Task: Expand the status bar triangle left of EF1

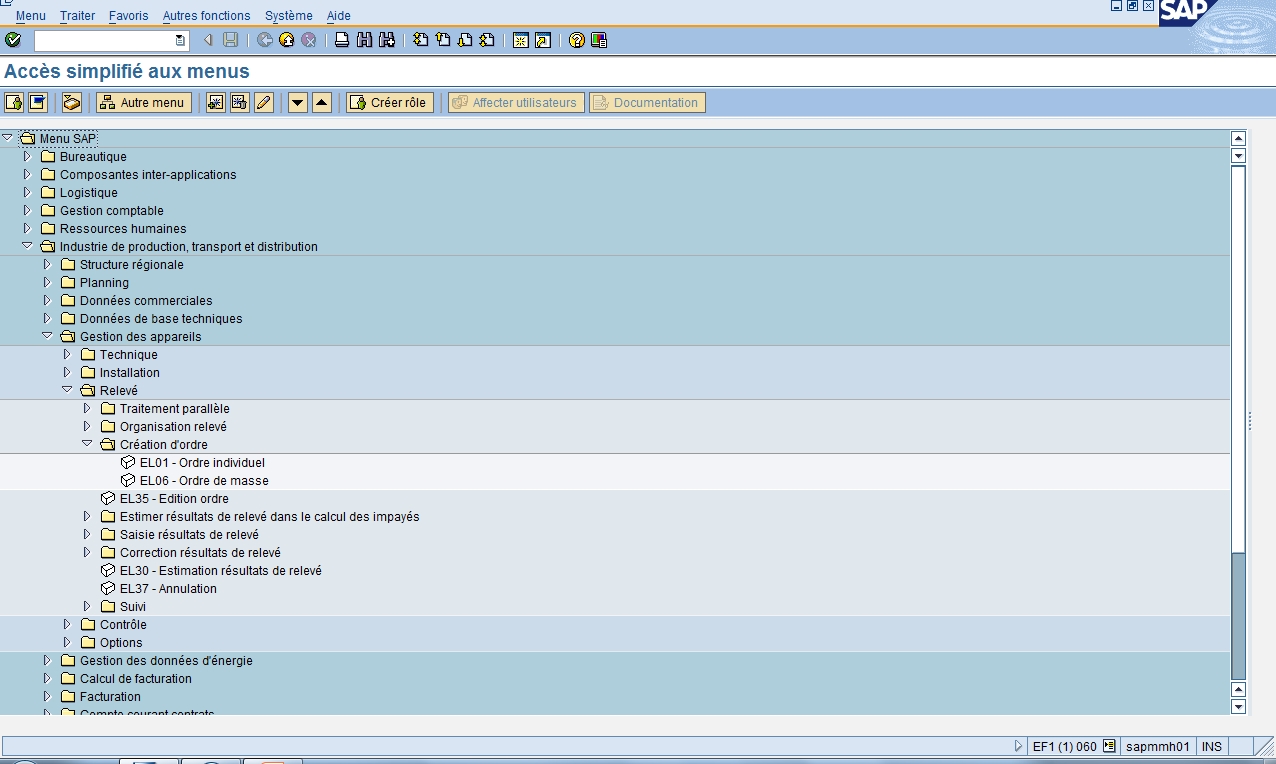Action: point(1019,746)
